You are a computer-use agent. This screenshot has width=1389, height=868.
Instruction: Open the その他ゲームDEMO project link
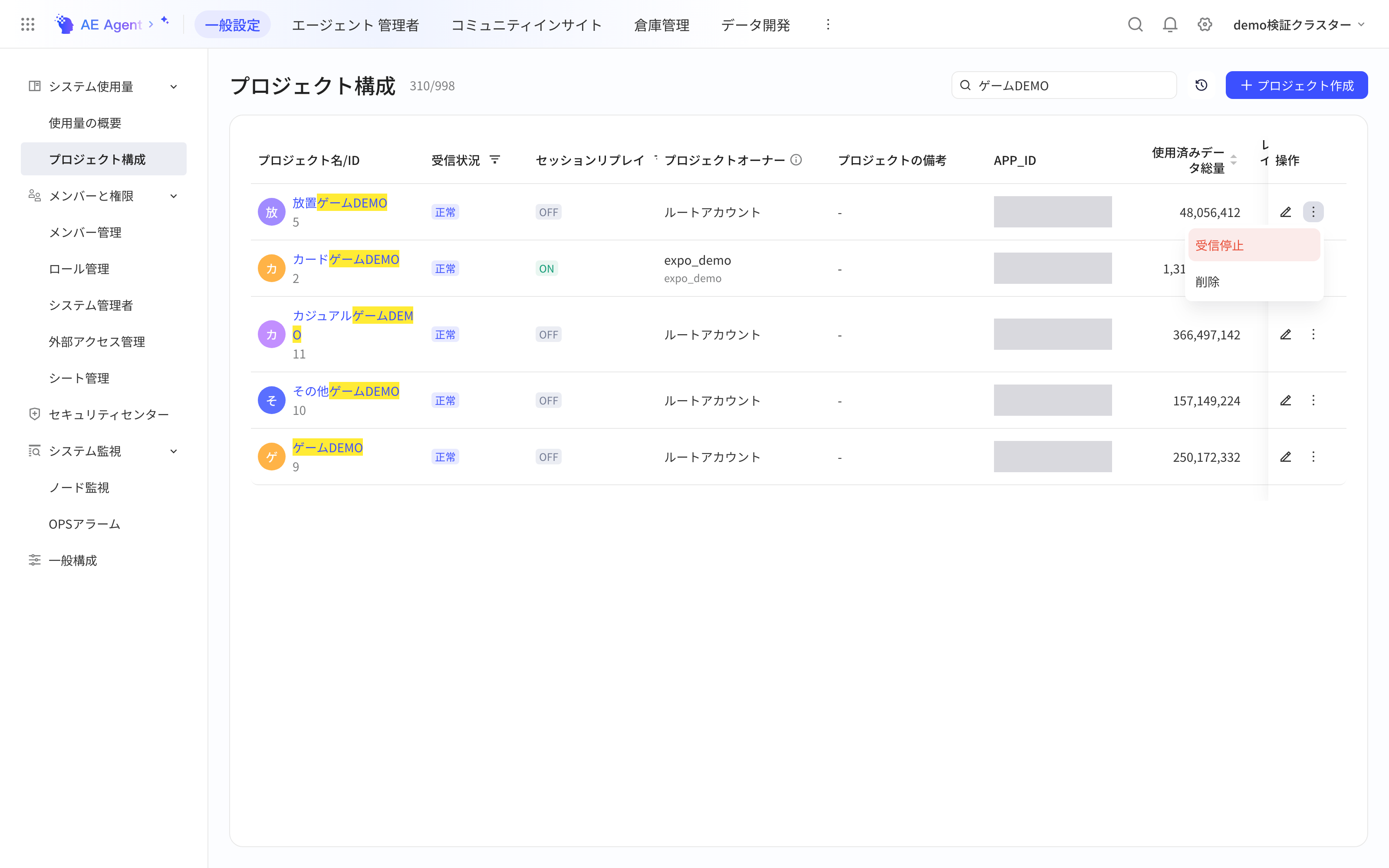tap(346, 391)
